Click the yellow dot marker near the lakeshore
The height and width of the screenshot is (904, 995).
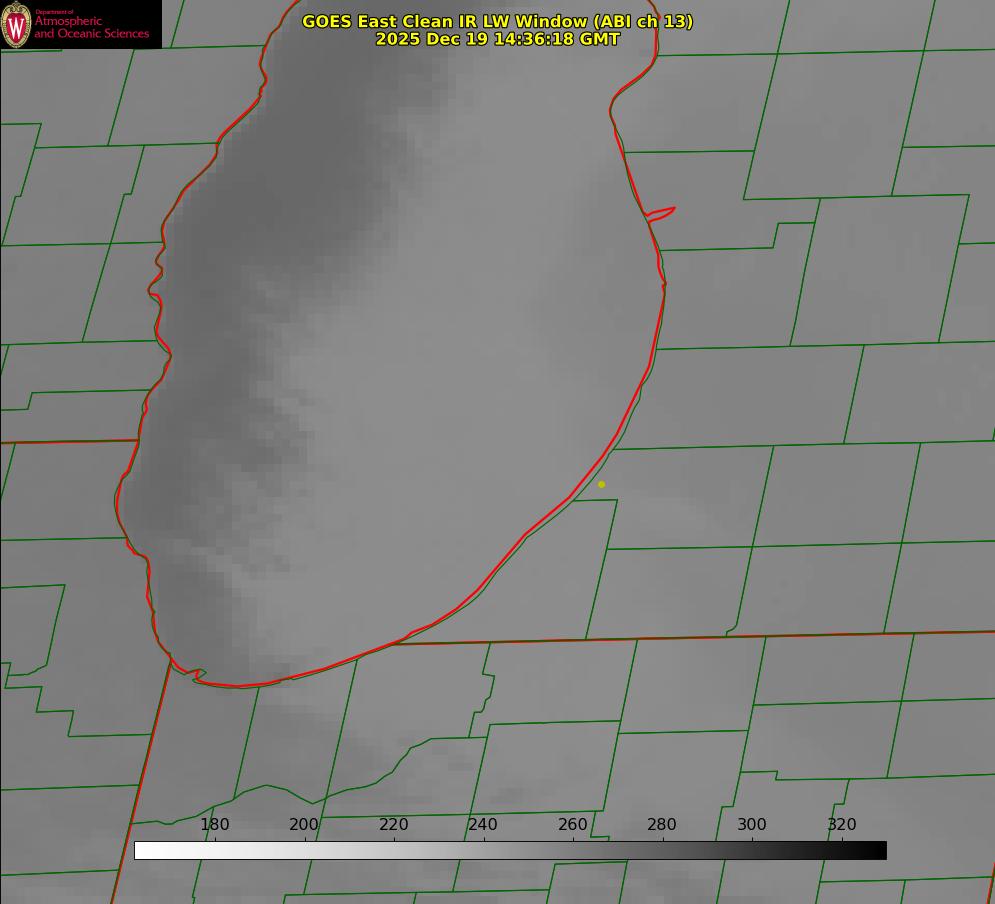point(601,484)
